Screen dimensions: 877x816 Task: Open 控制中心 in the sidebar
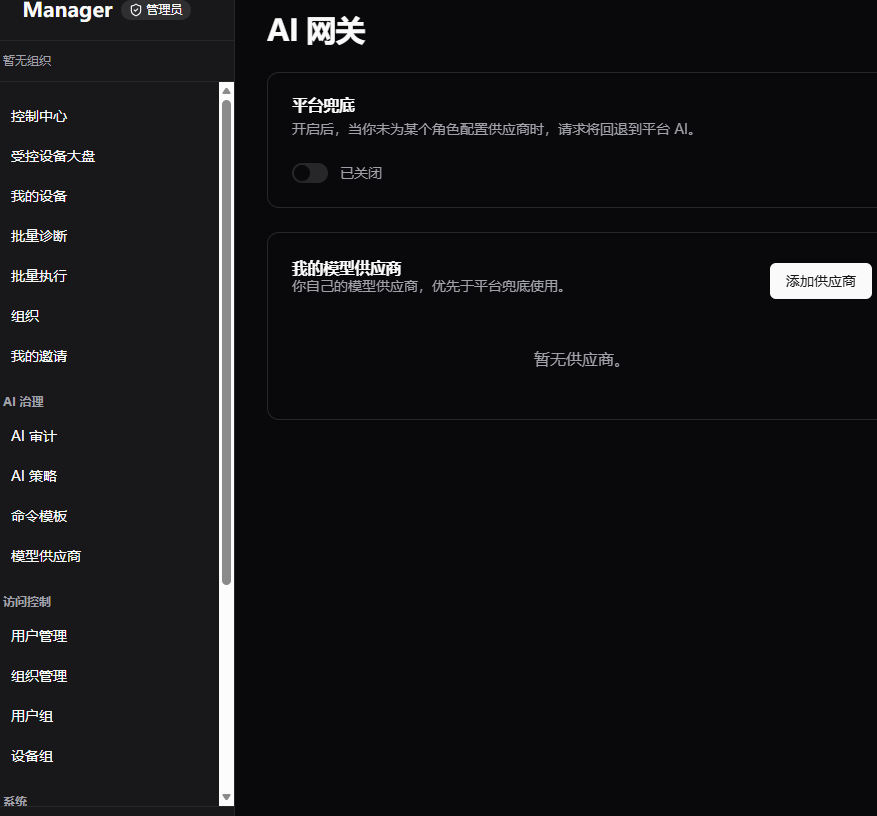tap(39, 116)
